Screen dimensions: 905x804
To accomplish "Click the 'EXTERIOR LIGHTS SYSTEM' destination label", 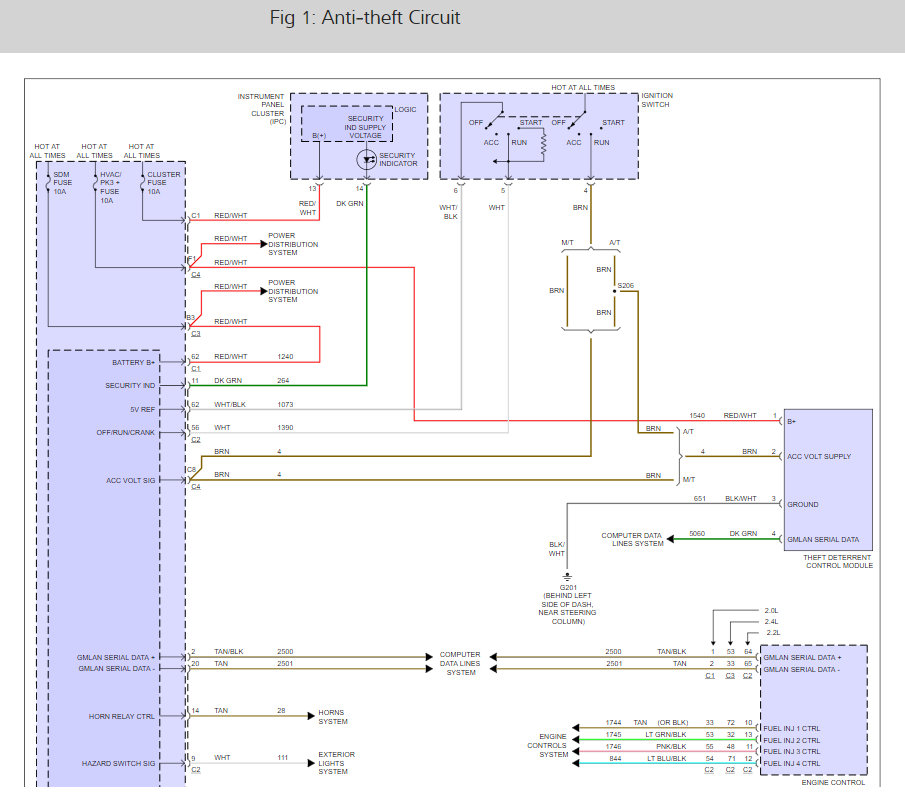I will point(336,763).
